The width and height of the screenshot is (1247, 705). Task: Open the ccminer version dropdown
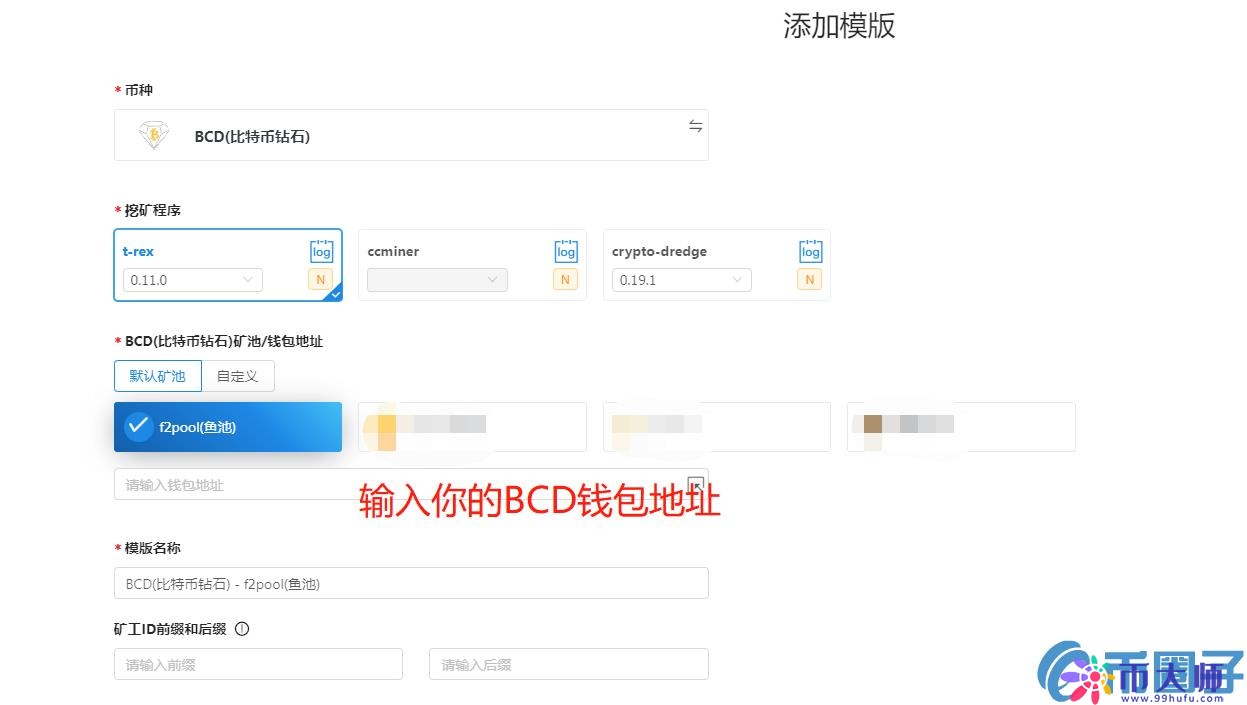(x=437, y=280)
